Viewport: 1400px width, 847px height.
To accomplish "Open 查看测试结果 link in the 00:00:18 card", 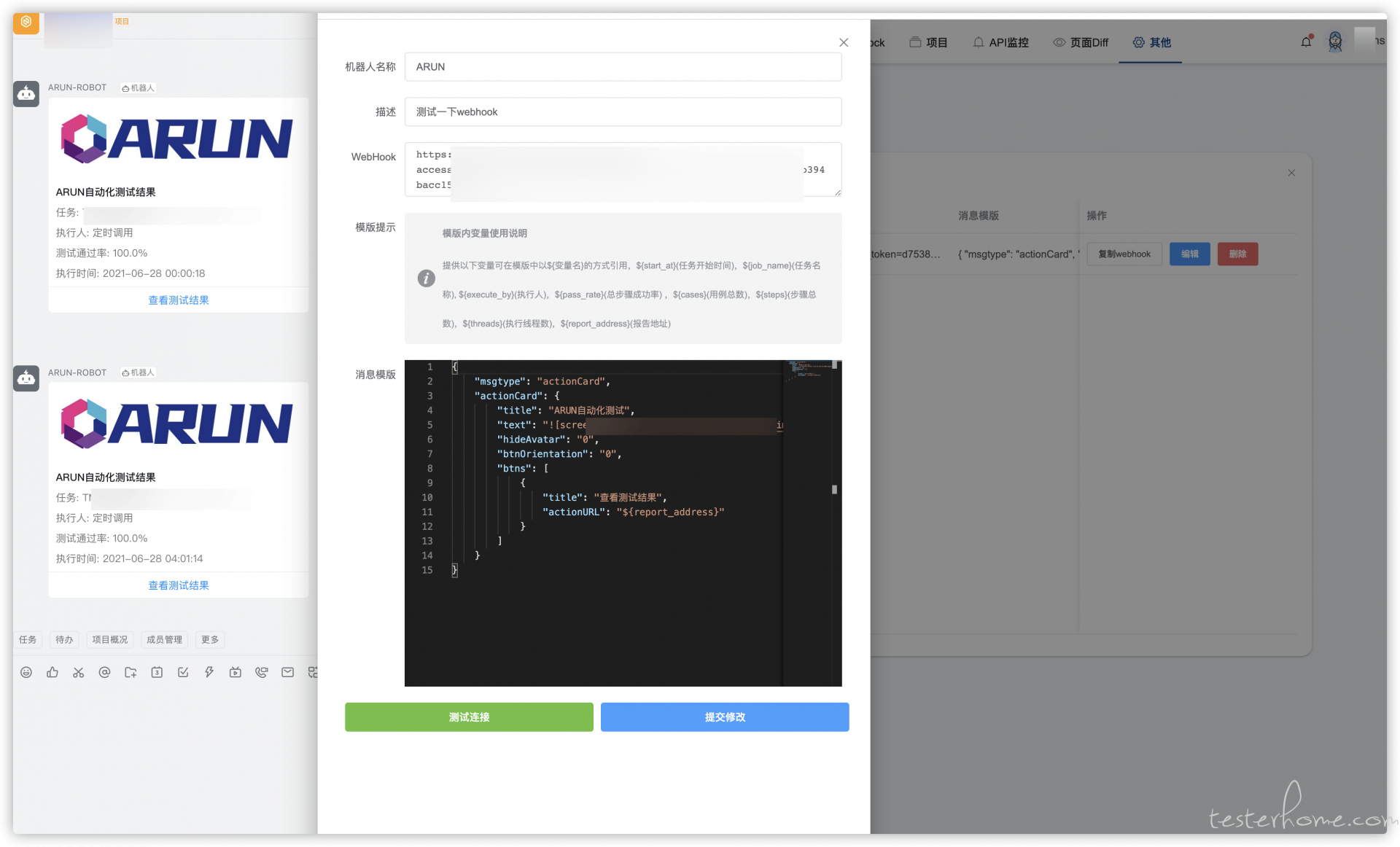I will pyautogui.click(x=179, y=300).
